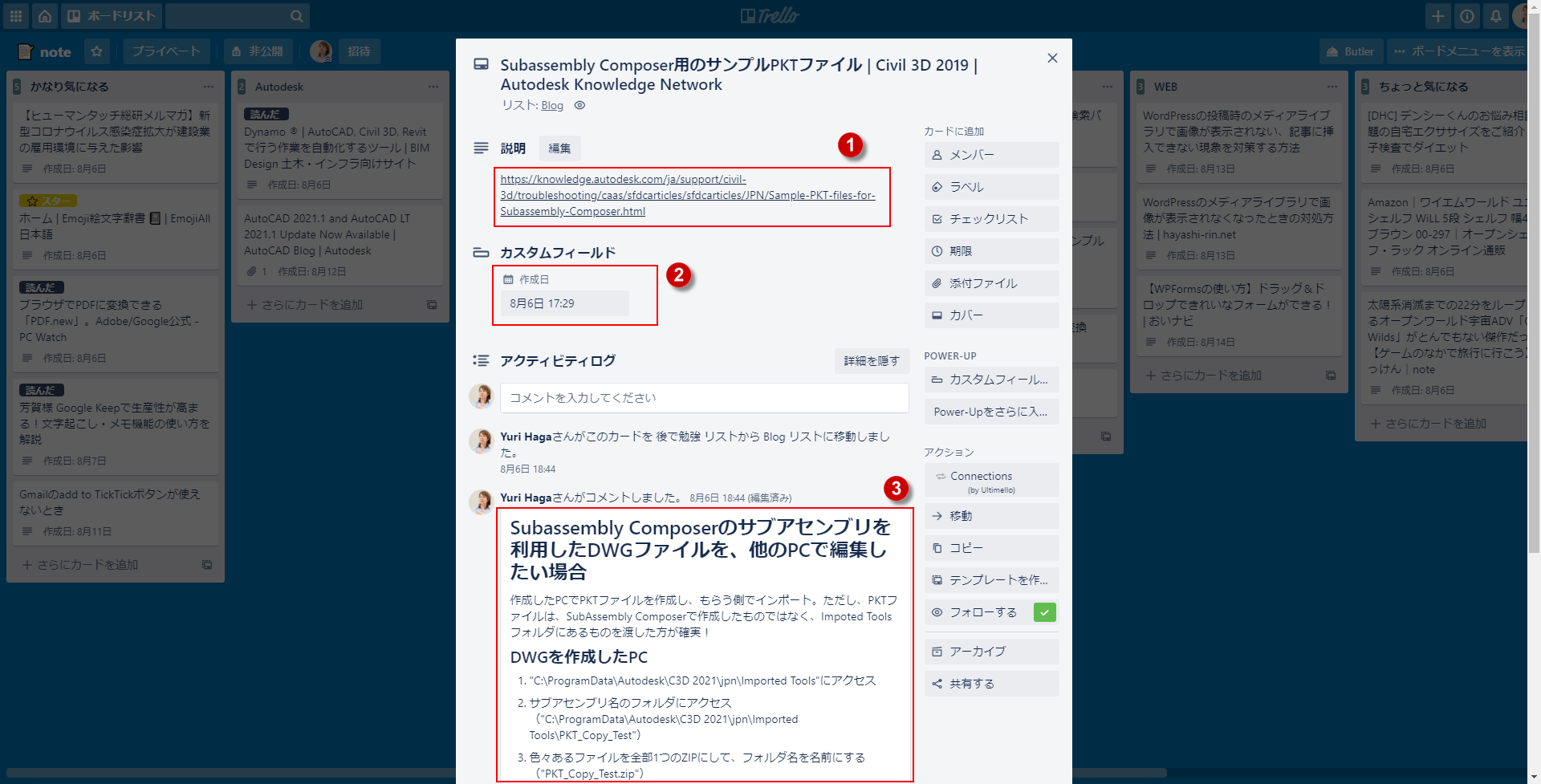Open Gmailのadd to TickTick card
Viewport: 1541px width, 784px height.
(116, 513)
